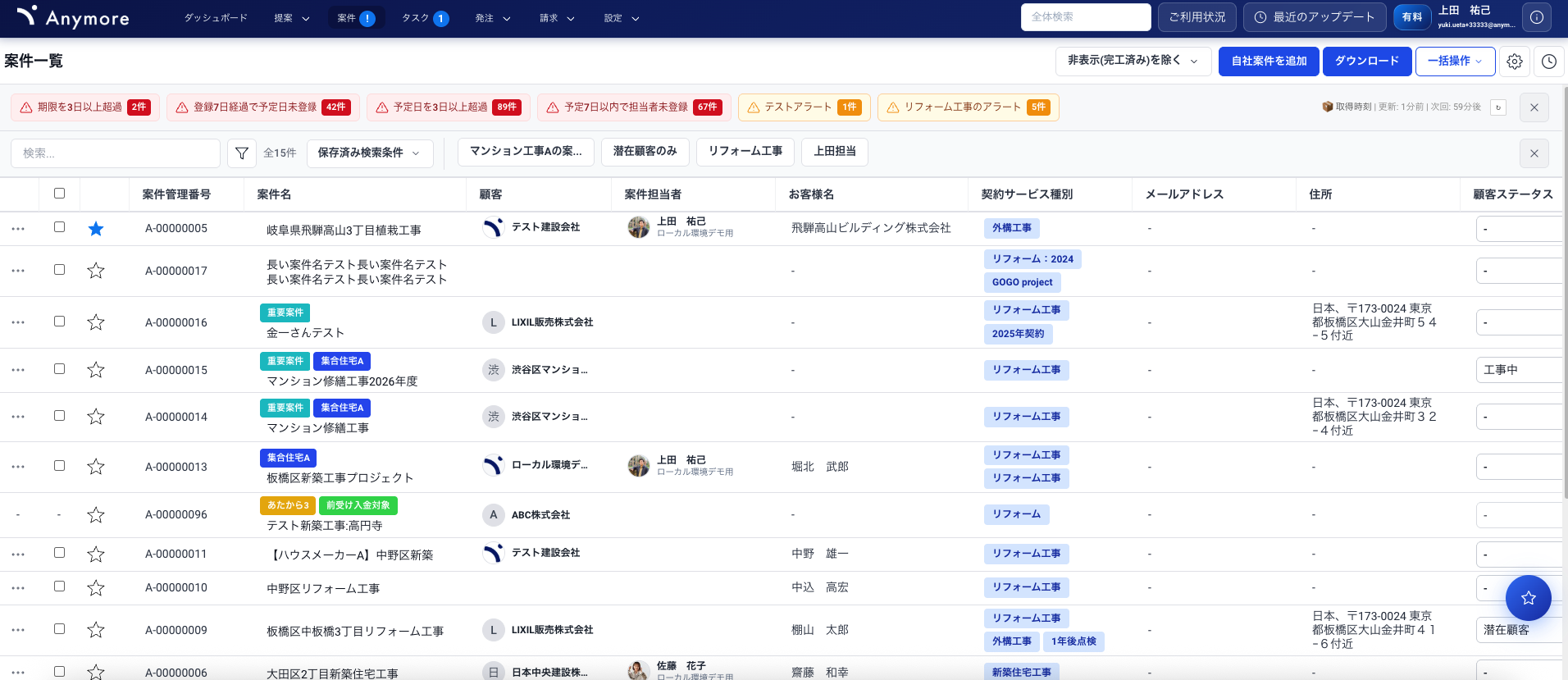Click the 全体検索 search field
The width and height of the screenshot is (1568, 680).
point(1086,17)
